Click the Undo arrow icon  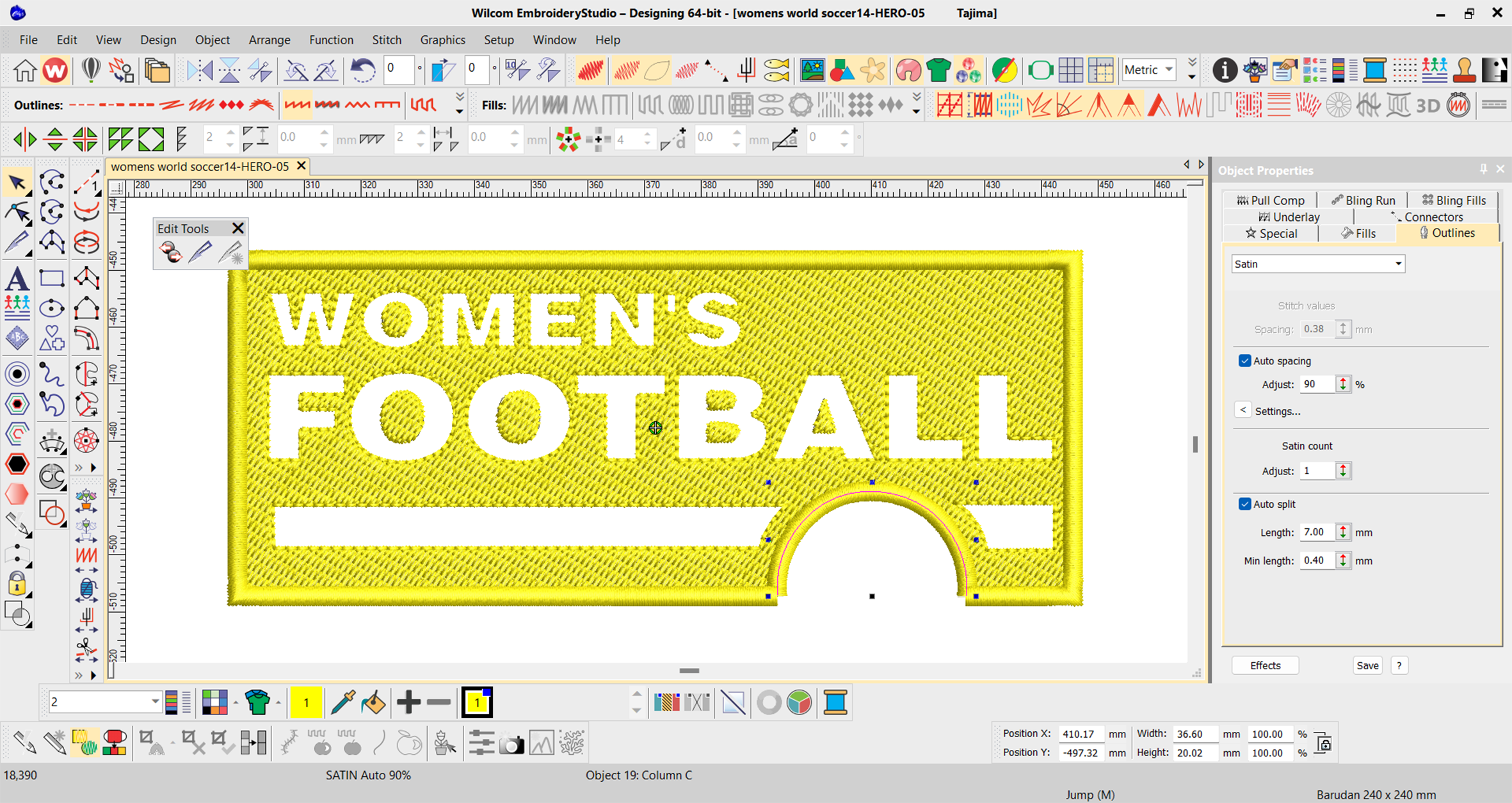(x=362, y=70)
